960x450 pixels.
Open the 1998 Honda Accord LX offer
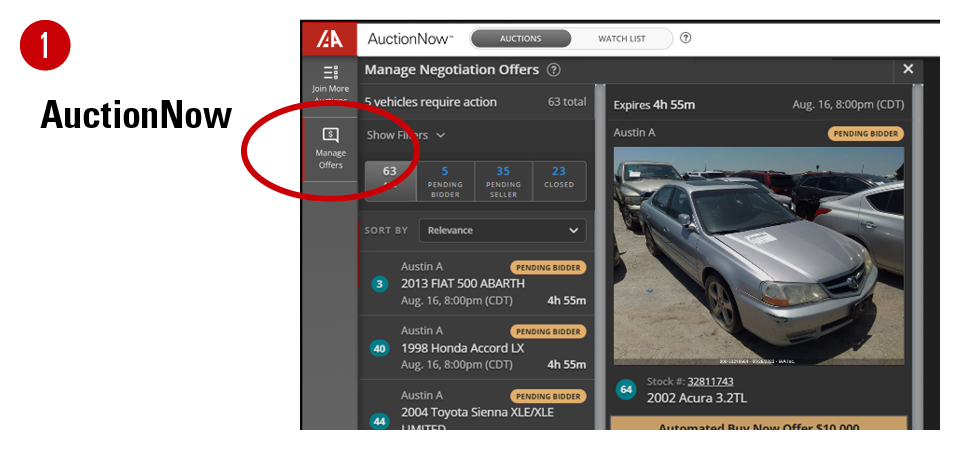pyautogui.click(x=476, y=348)
